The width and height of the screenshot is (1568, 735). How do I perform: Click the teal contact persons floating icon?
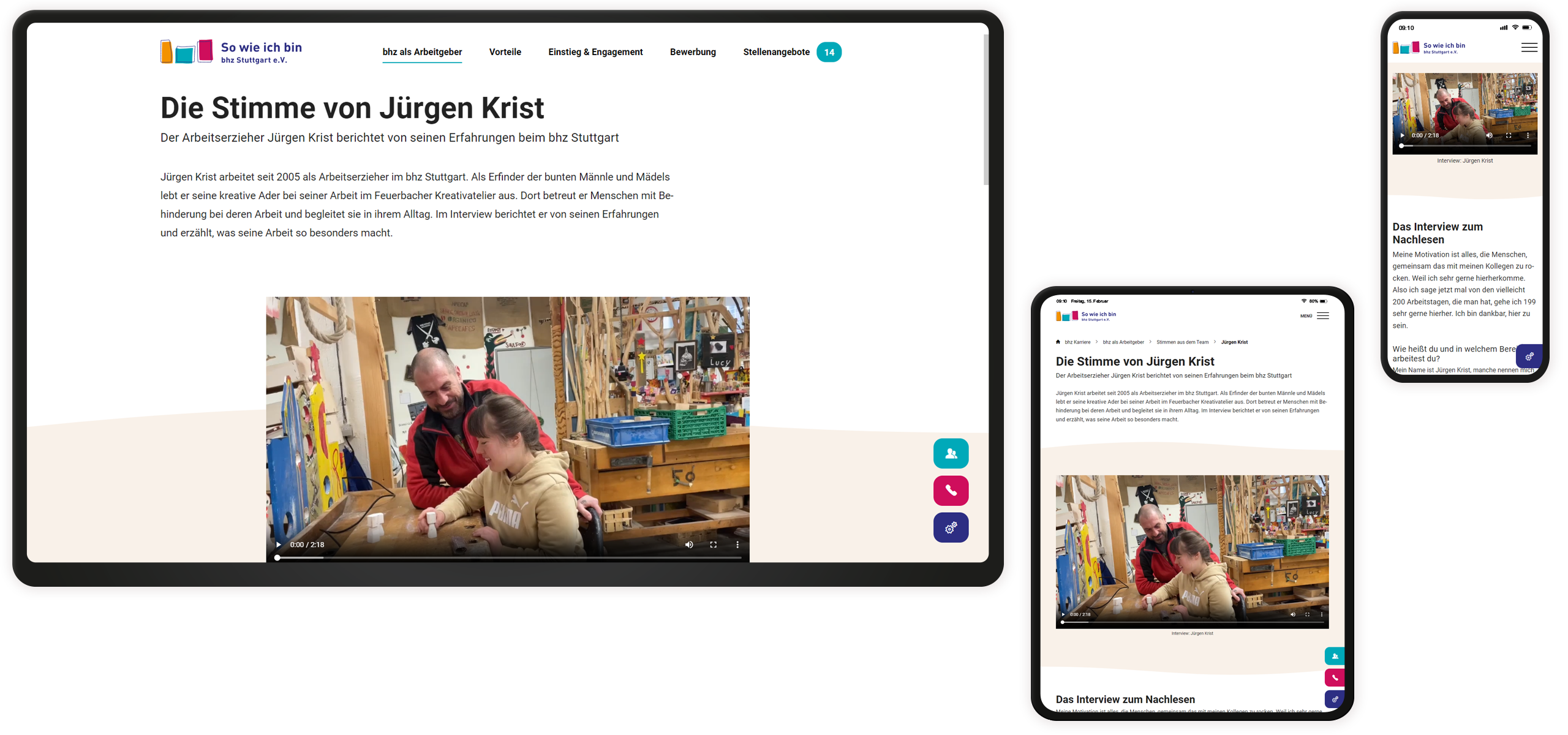pyautogui.click(x=951, y=453)
